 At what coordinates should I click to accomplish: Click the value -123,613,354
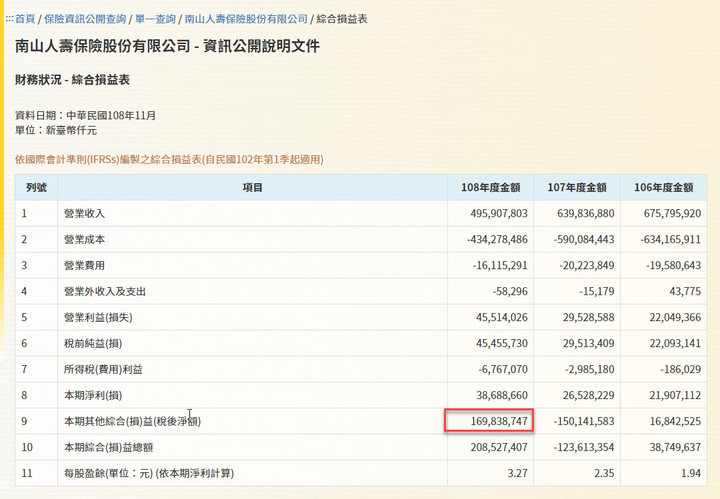[584, 447]
